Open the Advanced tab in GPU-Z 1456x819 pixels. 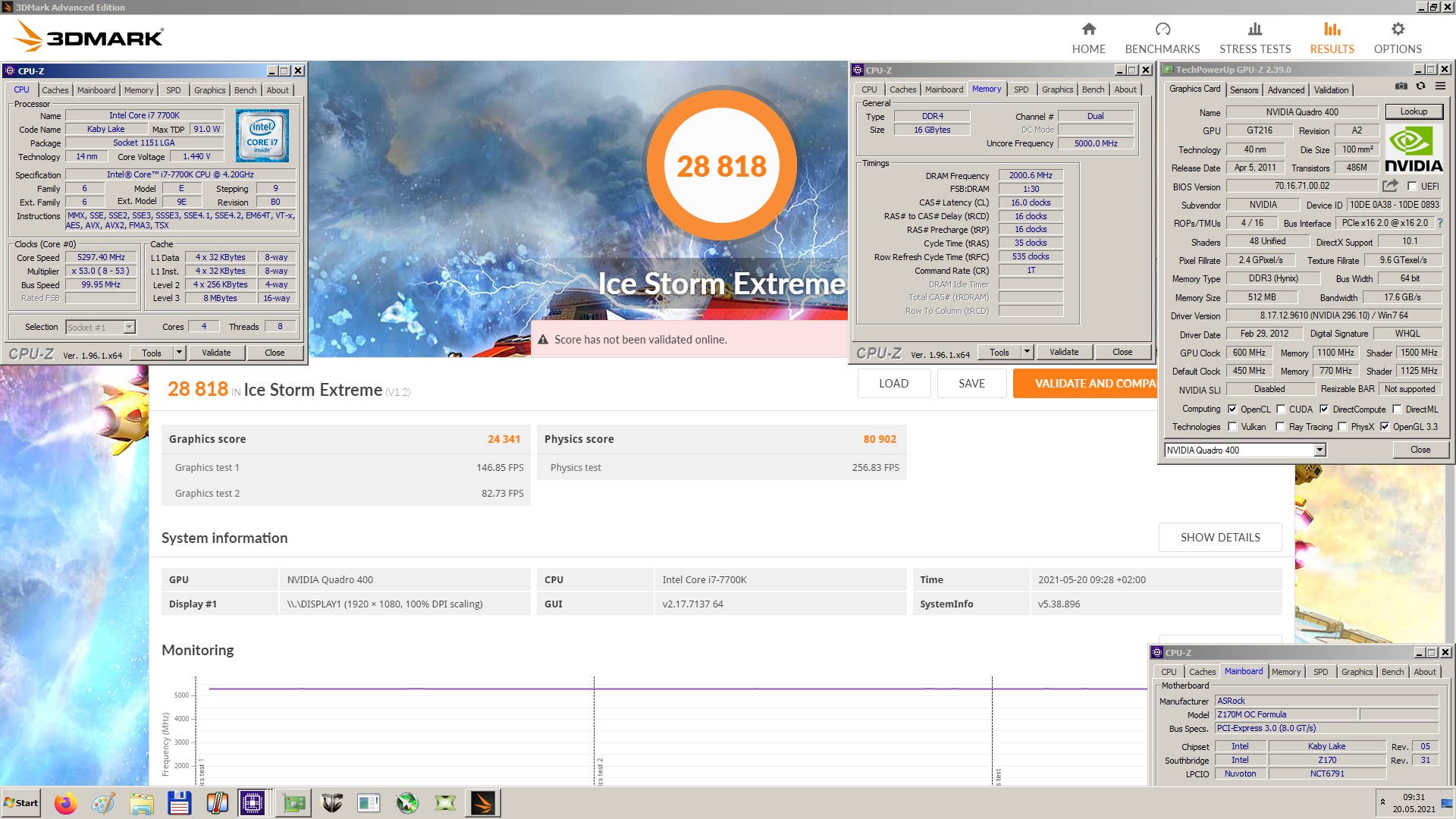[1286, 90]
